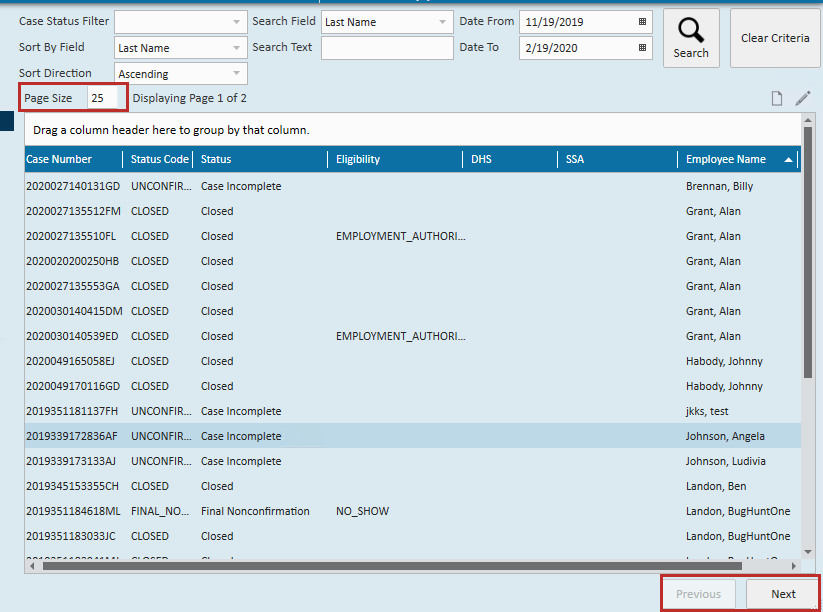823x612 pixels.
Task: Click the Next page button
Action: coord(783,594)
